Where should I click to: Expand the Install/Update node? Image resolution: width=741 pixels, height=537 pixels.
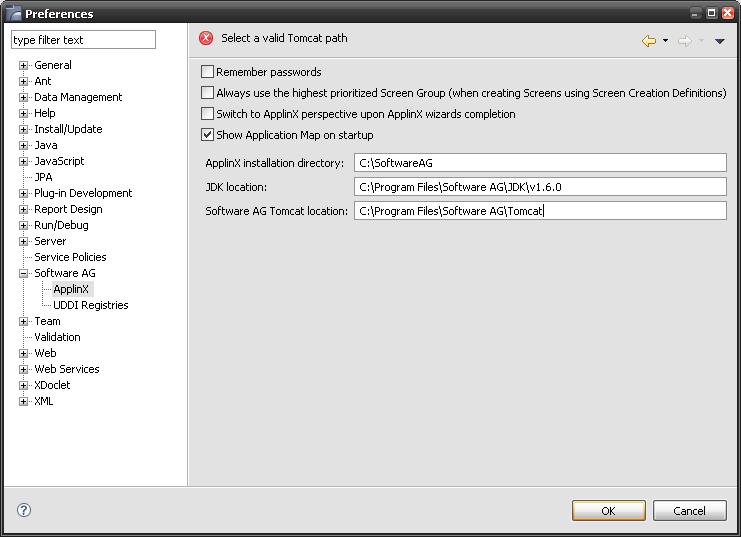point(23,130)
